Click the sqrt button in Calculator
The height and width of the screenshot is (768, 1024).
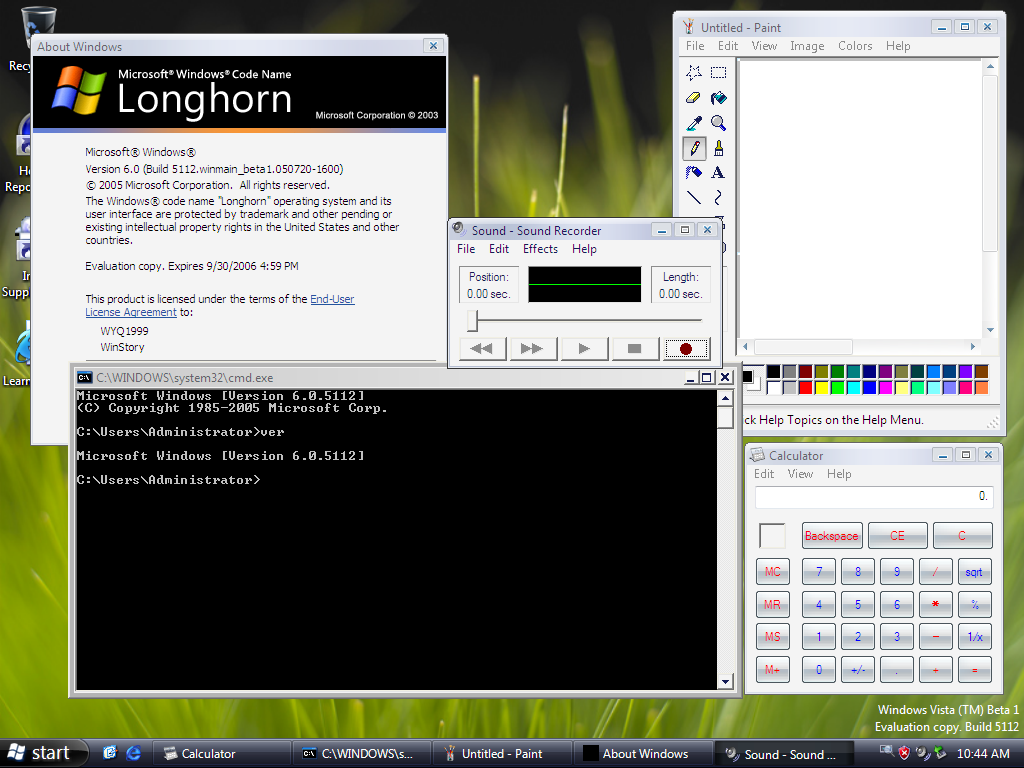973,573
